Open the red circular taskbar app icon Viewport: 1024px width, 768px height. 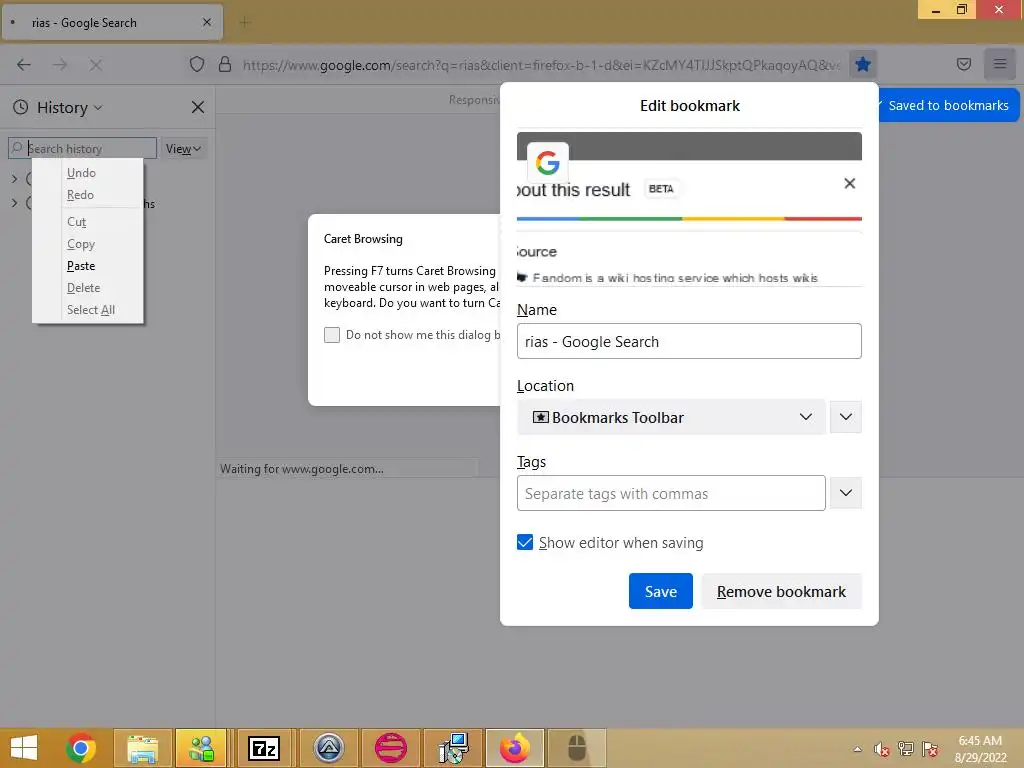[391, 748]
